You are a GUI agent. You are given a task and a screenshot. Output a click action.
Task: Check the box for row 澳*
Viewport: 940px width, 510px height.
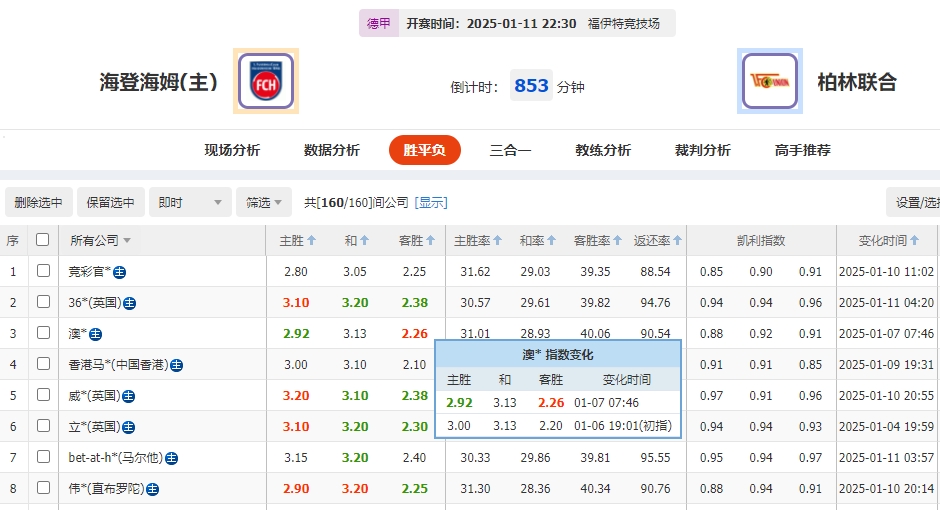[43, 333]
